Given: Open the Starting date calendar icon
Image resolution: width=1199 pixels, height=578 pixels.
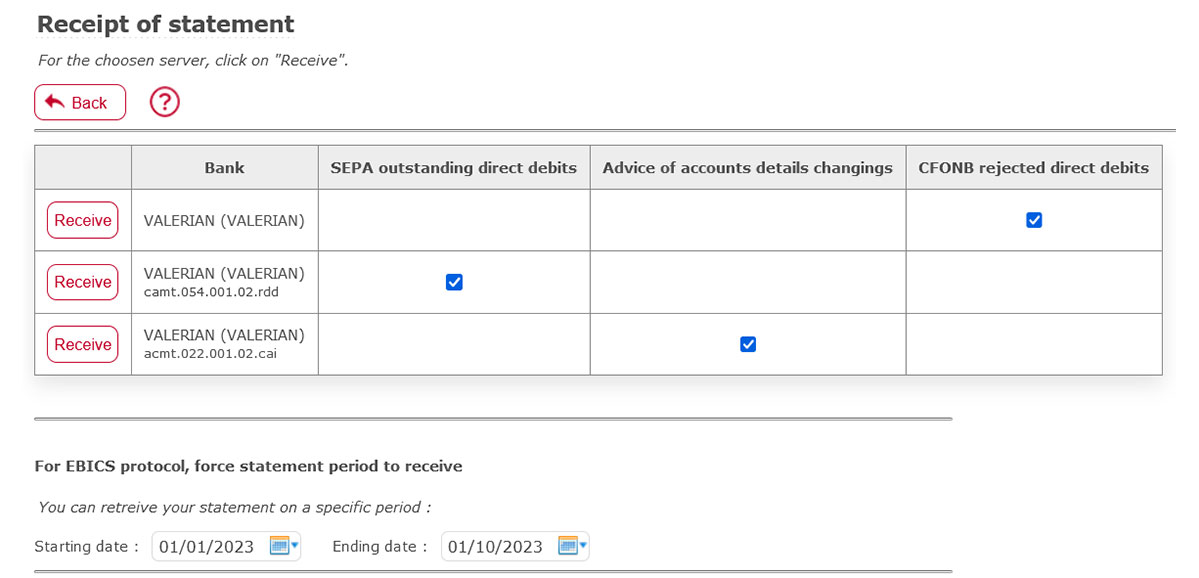Looking at the screenshot, I should 279,546.
